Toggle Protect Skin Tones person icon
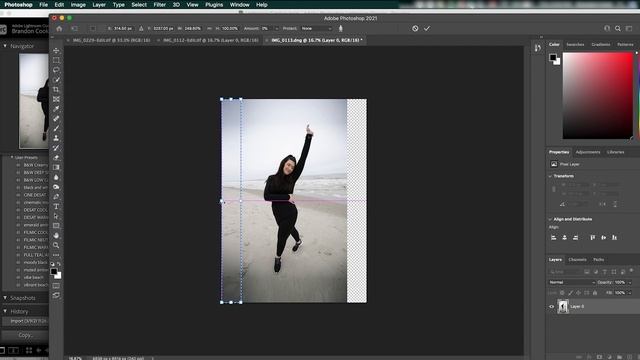 click(340, 29)
